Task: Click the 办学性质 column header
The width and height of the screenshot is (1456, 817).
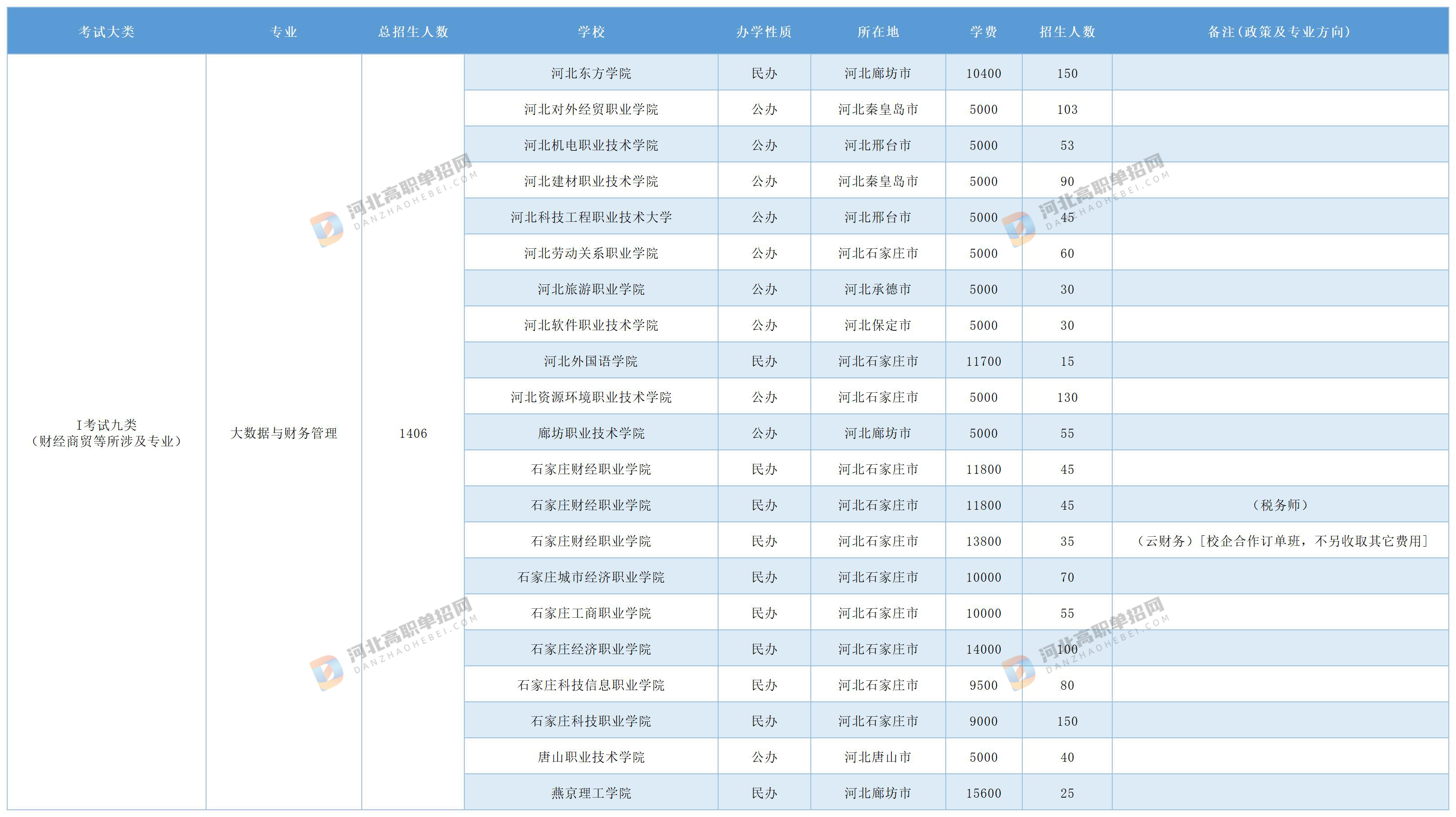Action: [x=764, y=31]
